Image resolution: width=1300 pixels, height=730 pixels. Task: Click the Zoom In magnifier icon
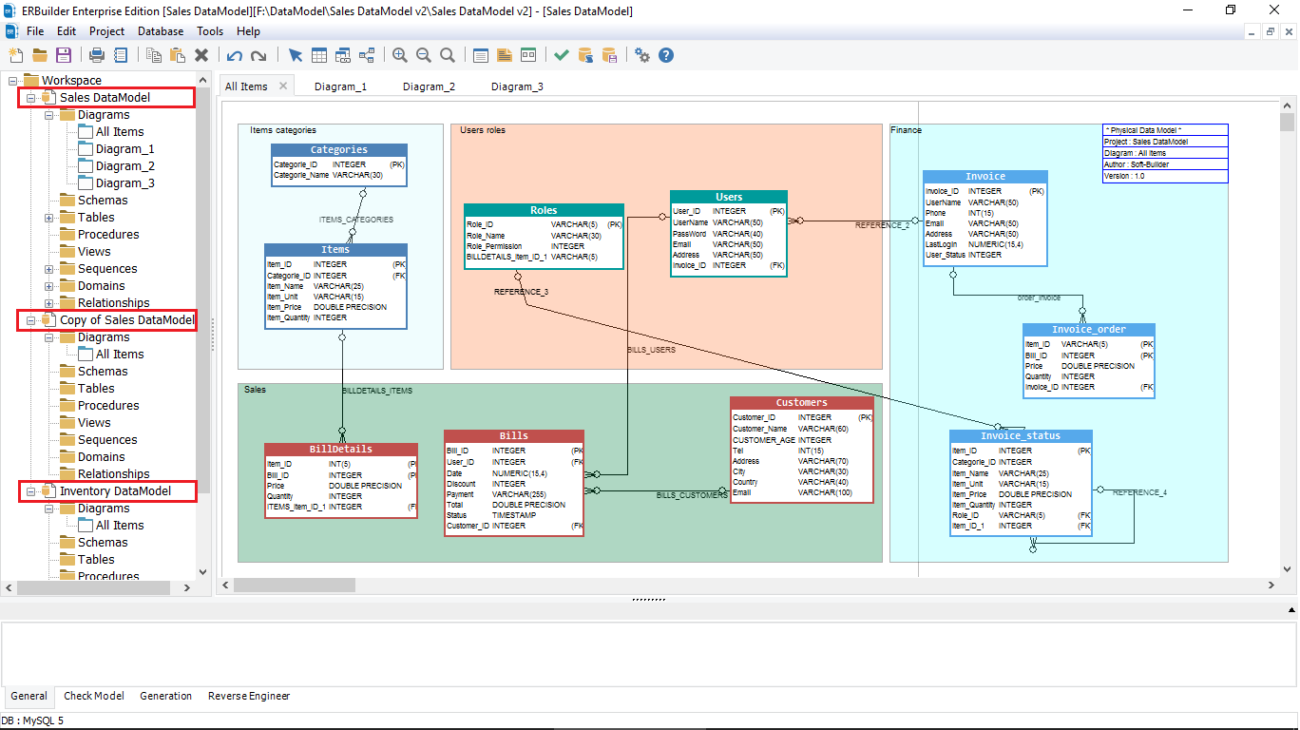click(x=400, y=56)
